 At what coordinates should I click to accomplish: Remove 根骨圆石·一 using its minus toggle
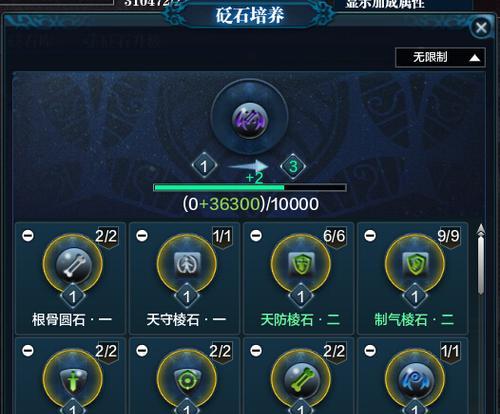click(28, 236)
